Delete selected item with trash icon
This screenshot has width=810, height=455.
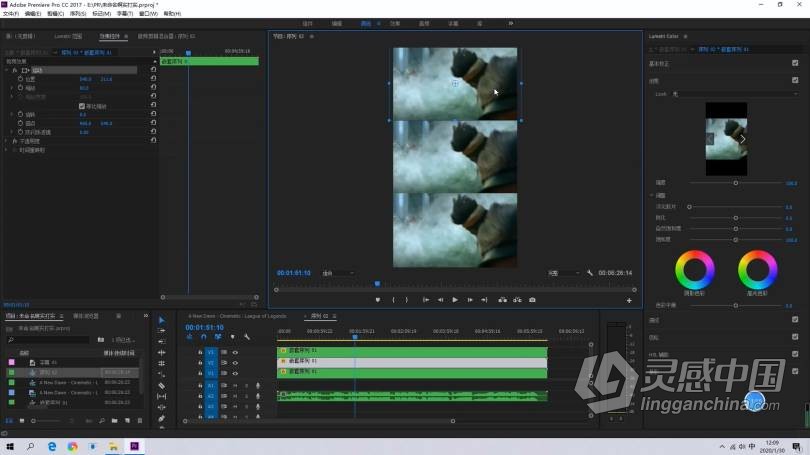(140, 421)
